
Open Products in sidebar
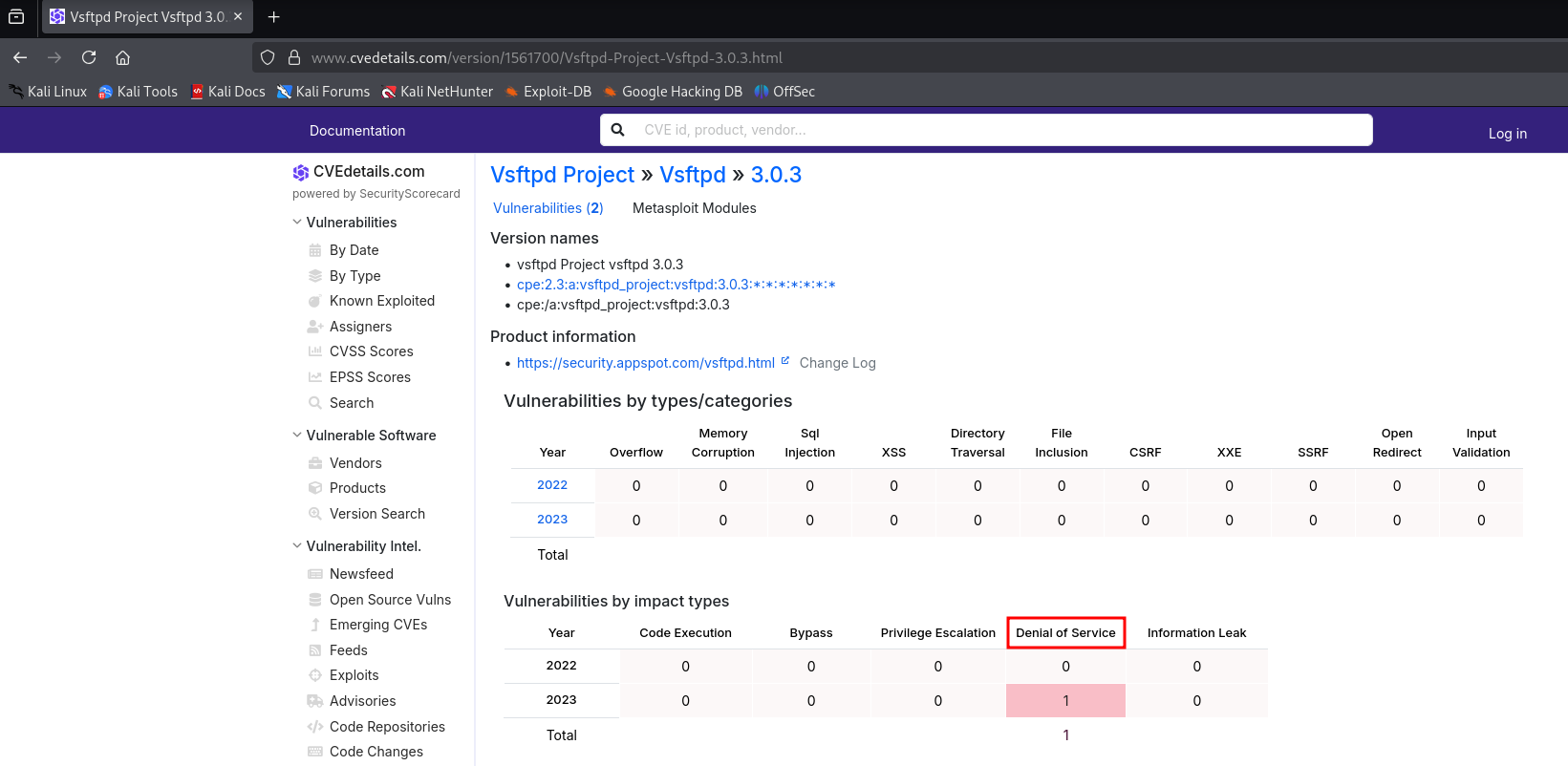tap(357, 488)
